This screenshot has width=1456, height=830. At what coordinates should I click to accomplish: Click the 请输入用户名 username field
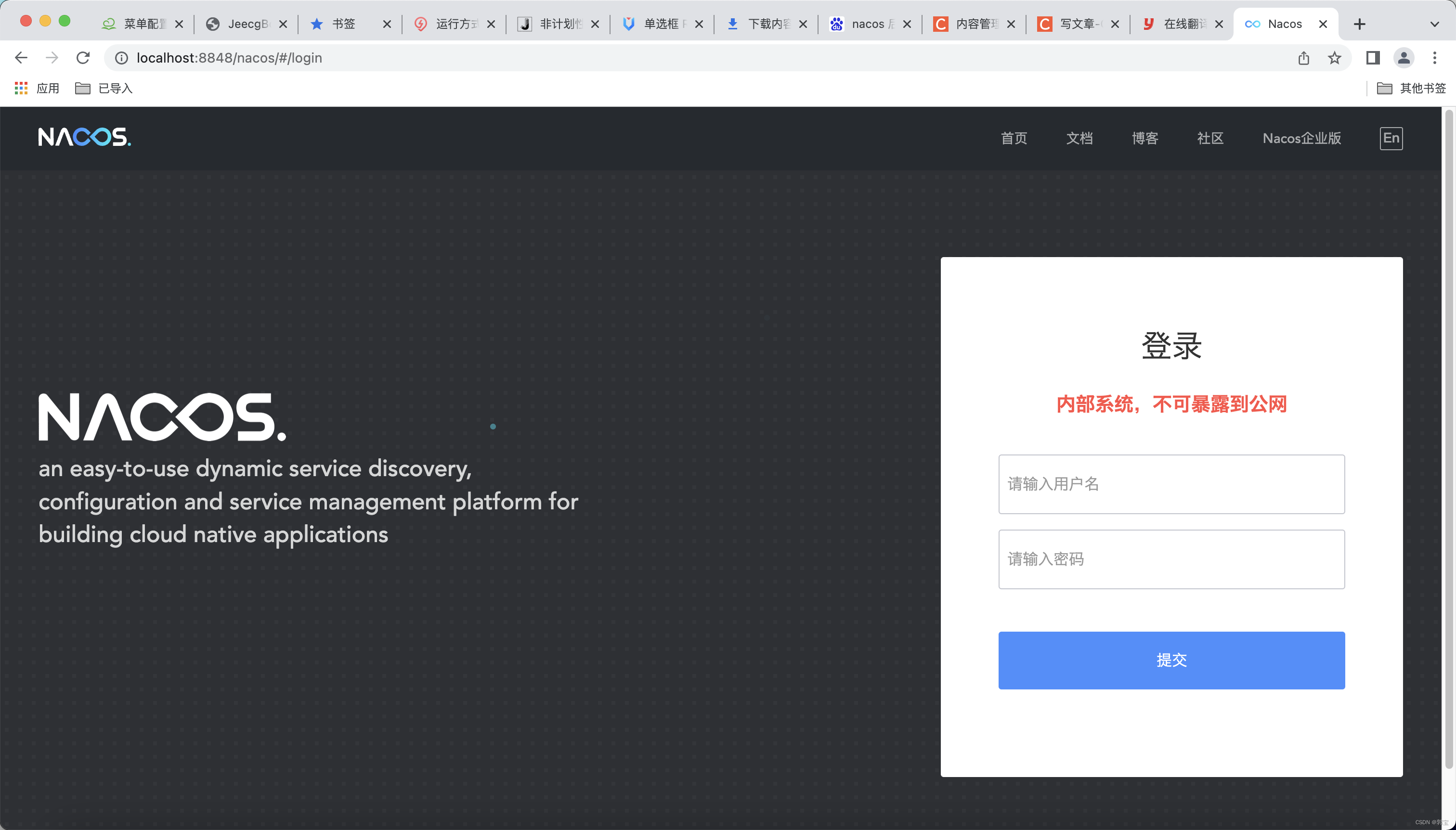click(1171, 484)
